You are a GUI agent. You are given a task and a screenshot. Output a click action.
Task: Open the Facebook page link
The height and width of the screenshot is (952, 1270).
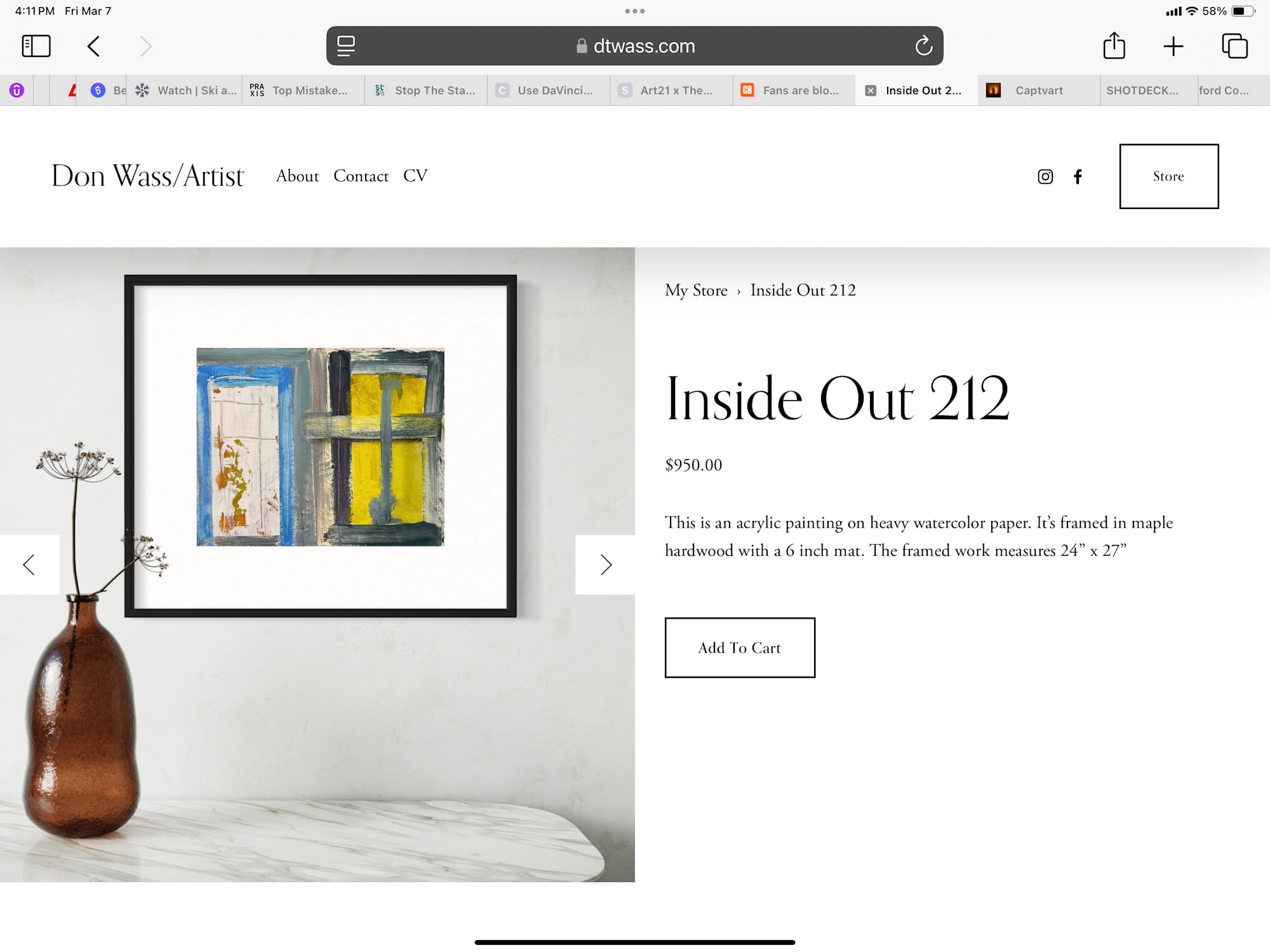(x=1078, y=177)
